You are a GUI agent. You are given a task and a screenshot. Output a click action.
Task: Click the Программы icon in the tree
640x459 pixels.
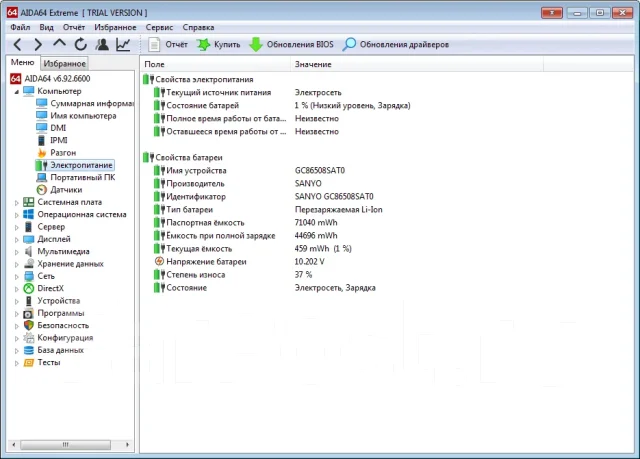(x=29, y=313)
